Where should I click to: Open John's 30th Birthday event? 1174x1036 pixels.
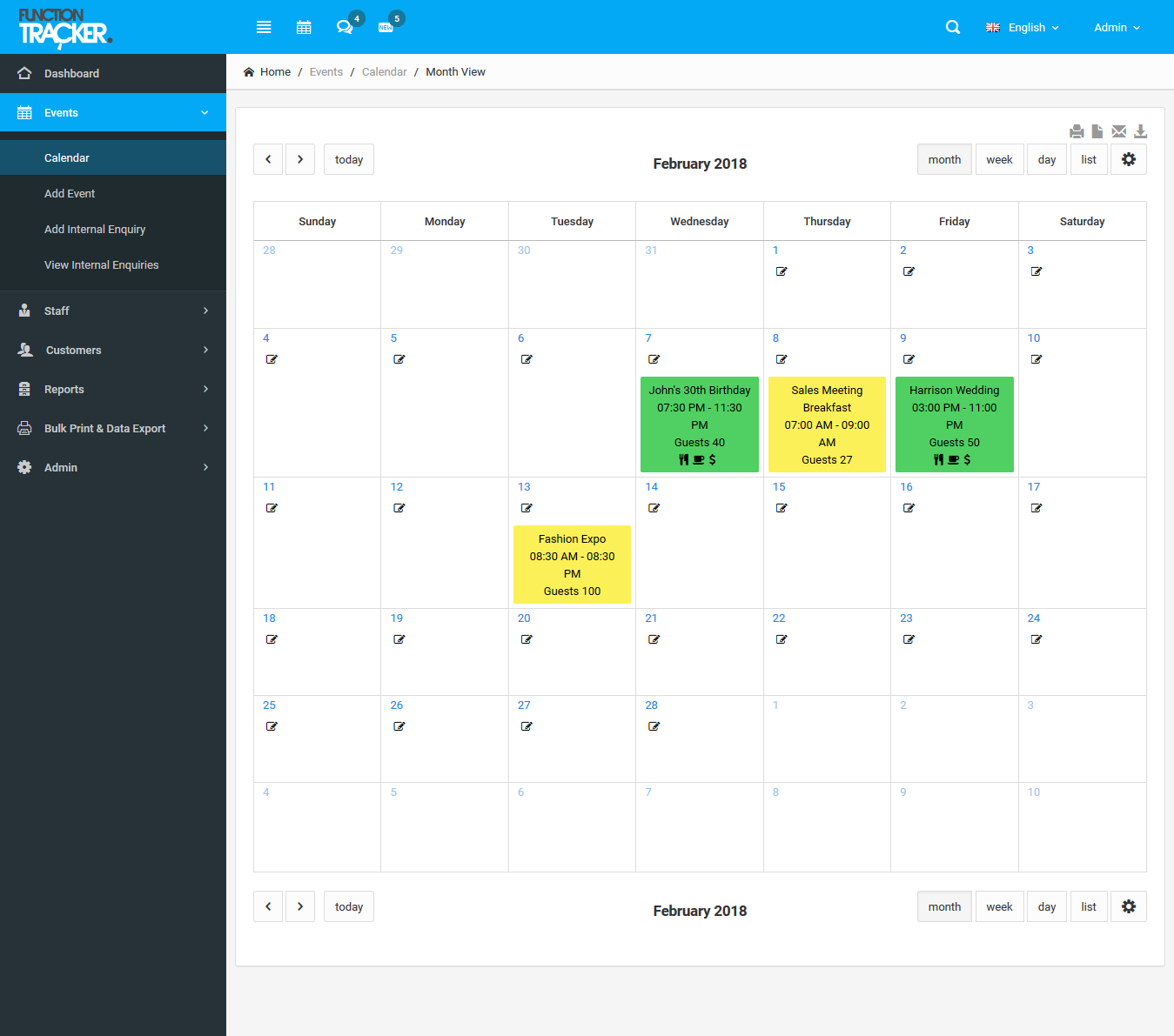point(700,424)
